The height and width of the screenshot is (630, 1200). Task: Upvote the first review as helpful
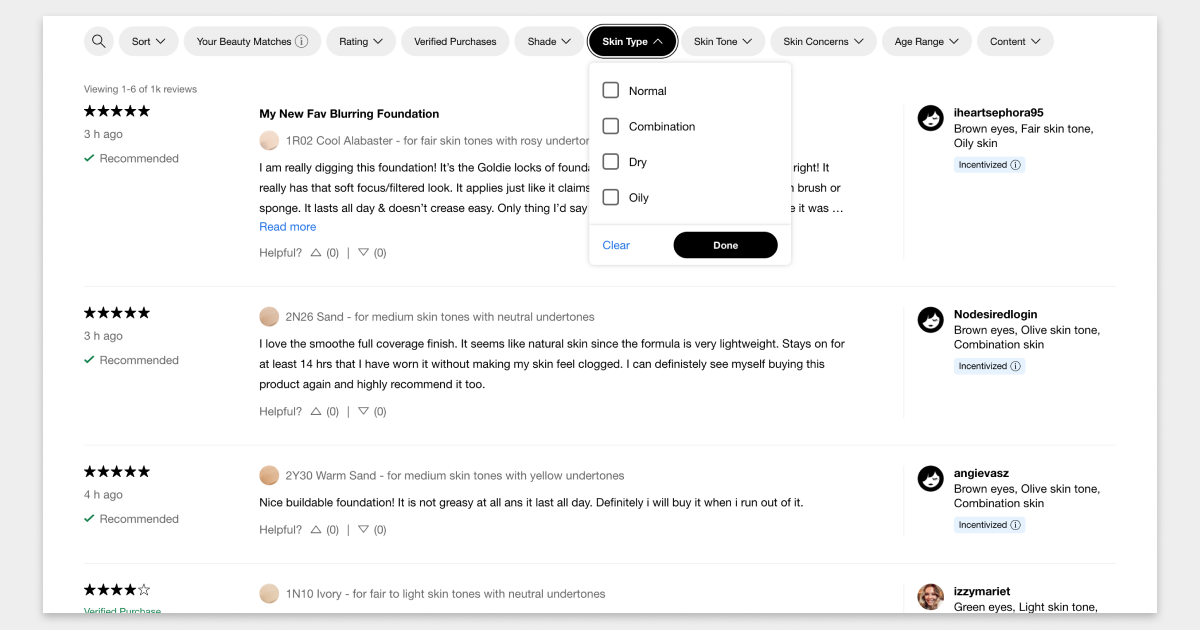(x=316, y=253)
